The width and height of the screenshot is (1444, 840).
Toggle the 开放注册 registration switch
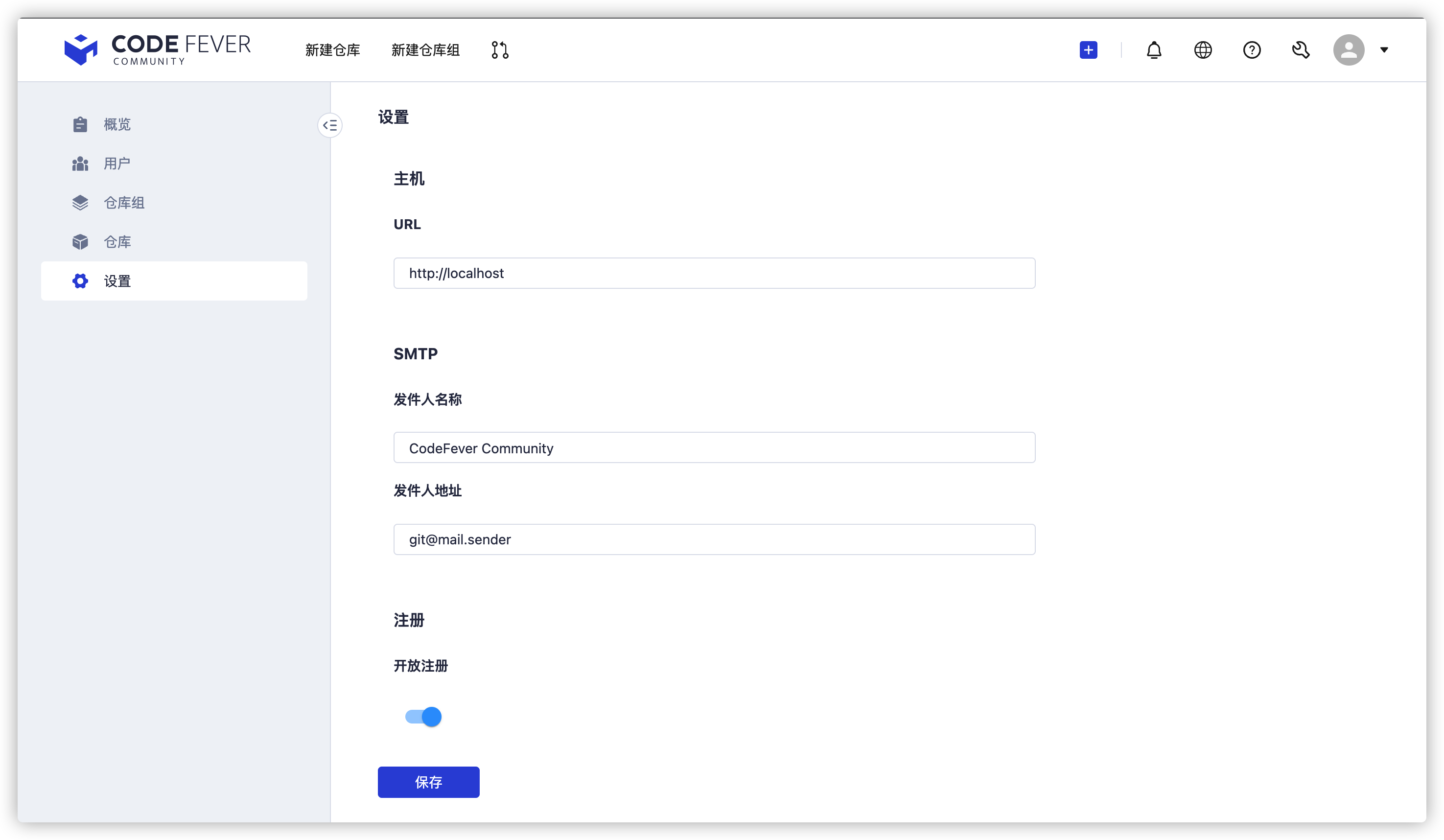423,716
